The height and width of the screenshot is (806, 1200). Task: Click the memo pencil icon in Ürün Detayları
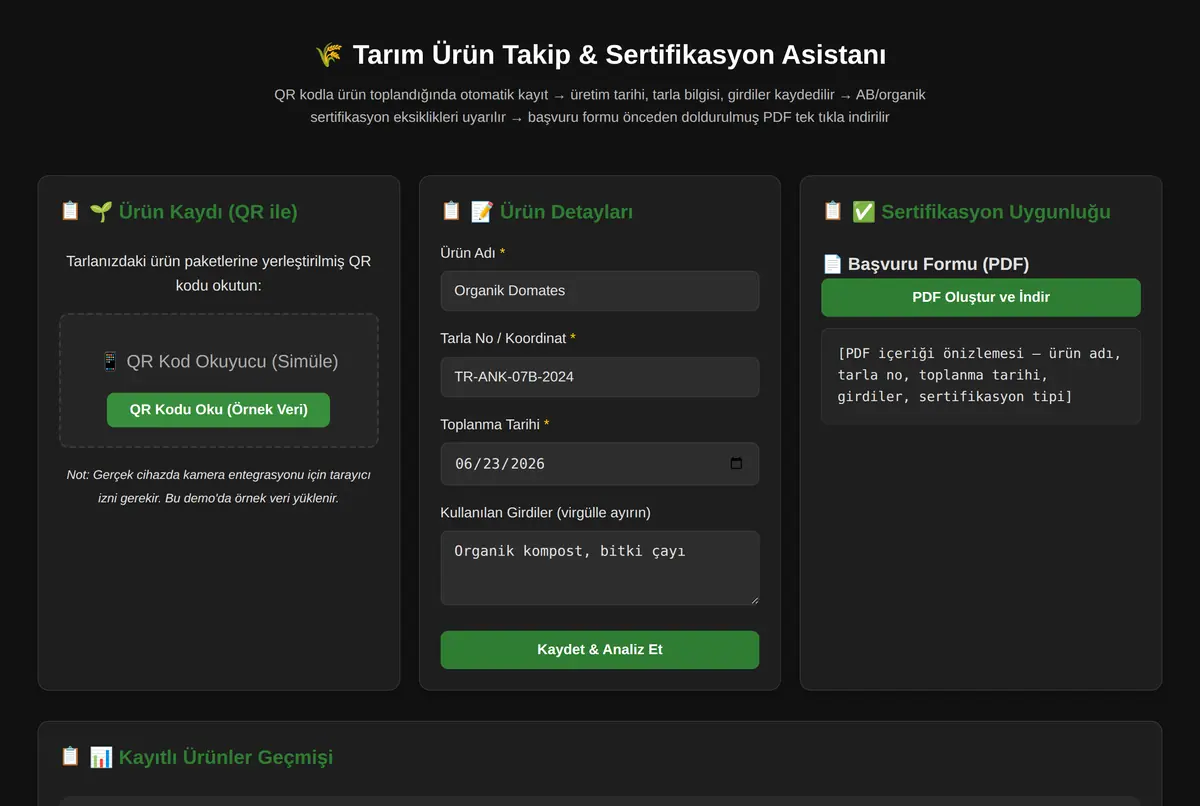pyautogui.click(x=482, y=211)
